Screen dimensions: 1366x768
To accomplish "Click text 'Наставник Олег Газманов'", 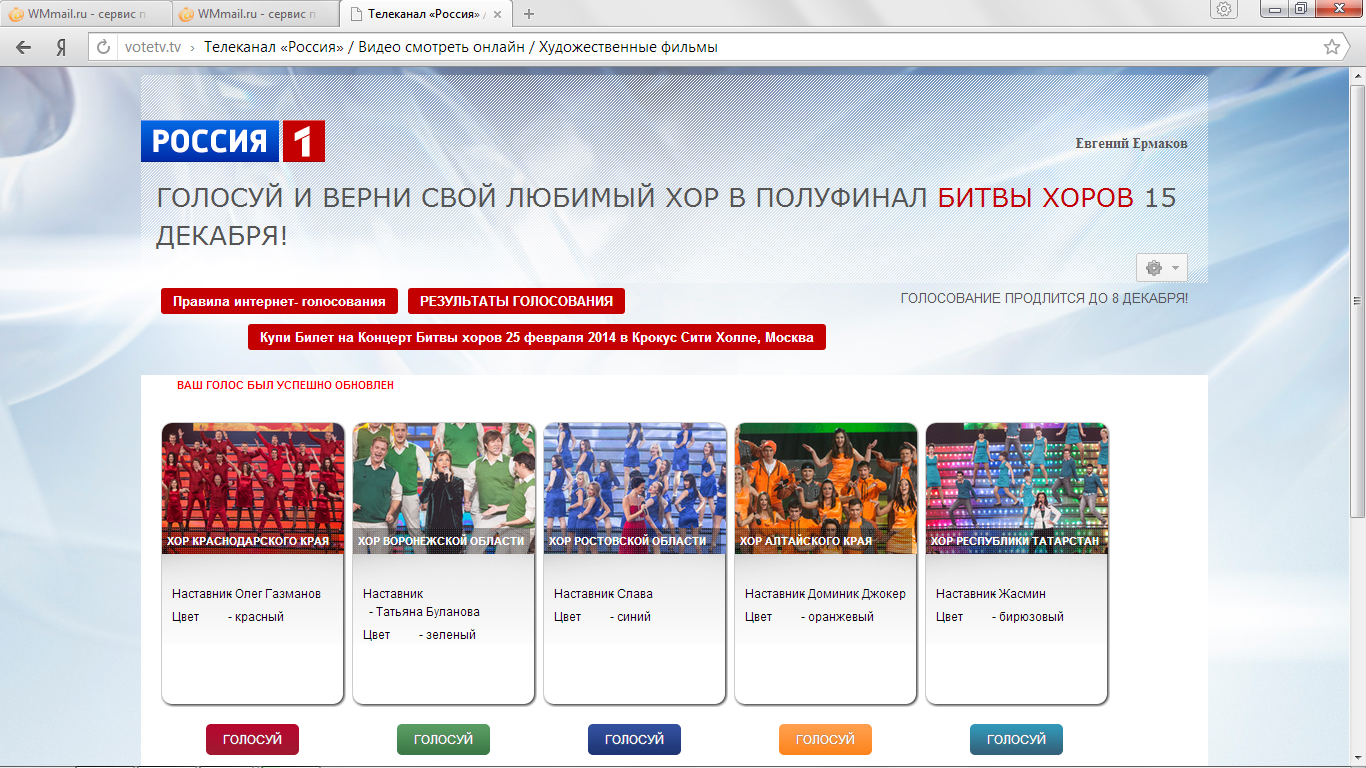I will tap(247, 594).
